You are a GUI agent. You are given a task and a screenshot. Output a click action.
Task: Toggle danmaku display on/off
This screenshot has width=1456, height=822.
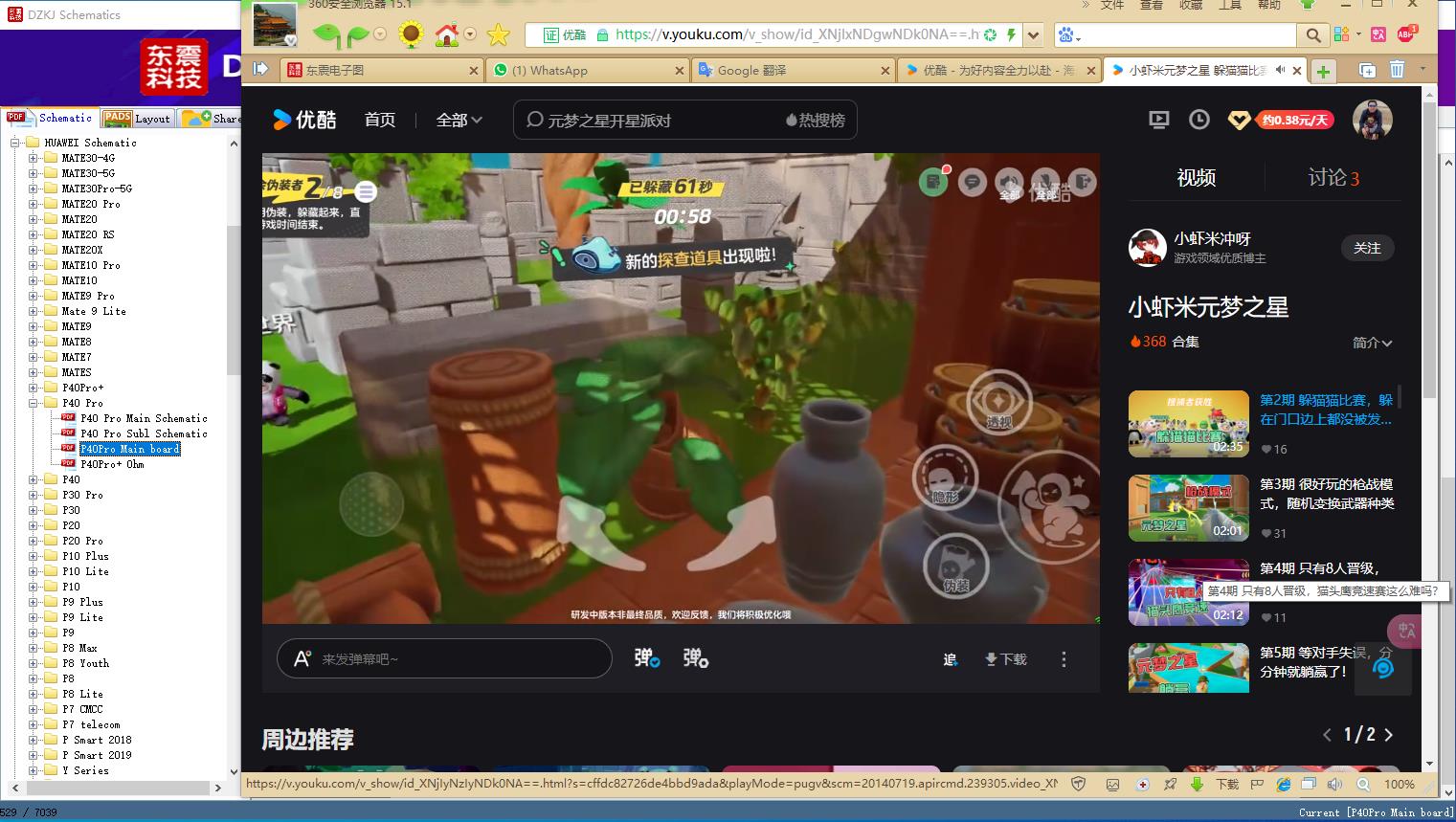(x=647, y=658)
